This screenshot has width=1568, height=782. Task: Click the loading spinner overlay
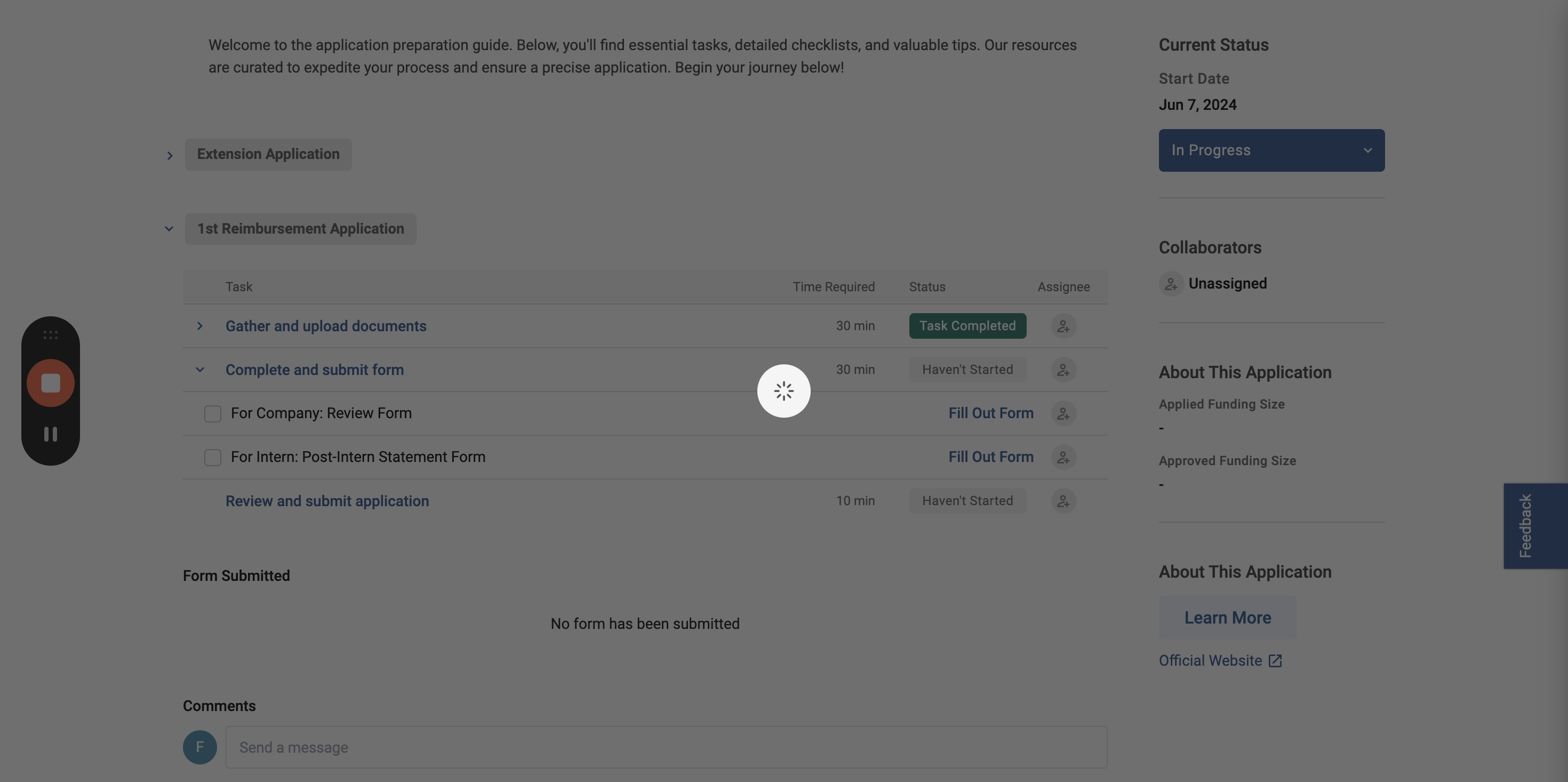[783, 391]
